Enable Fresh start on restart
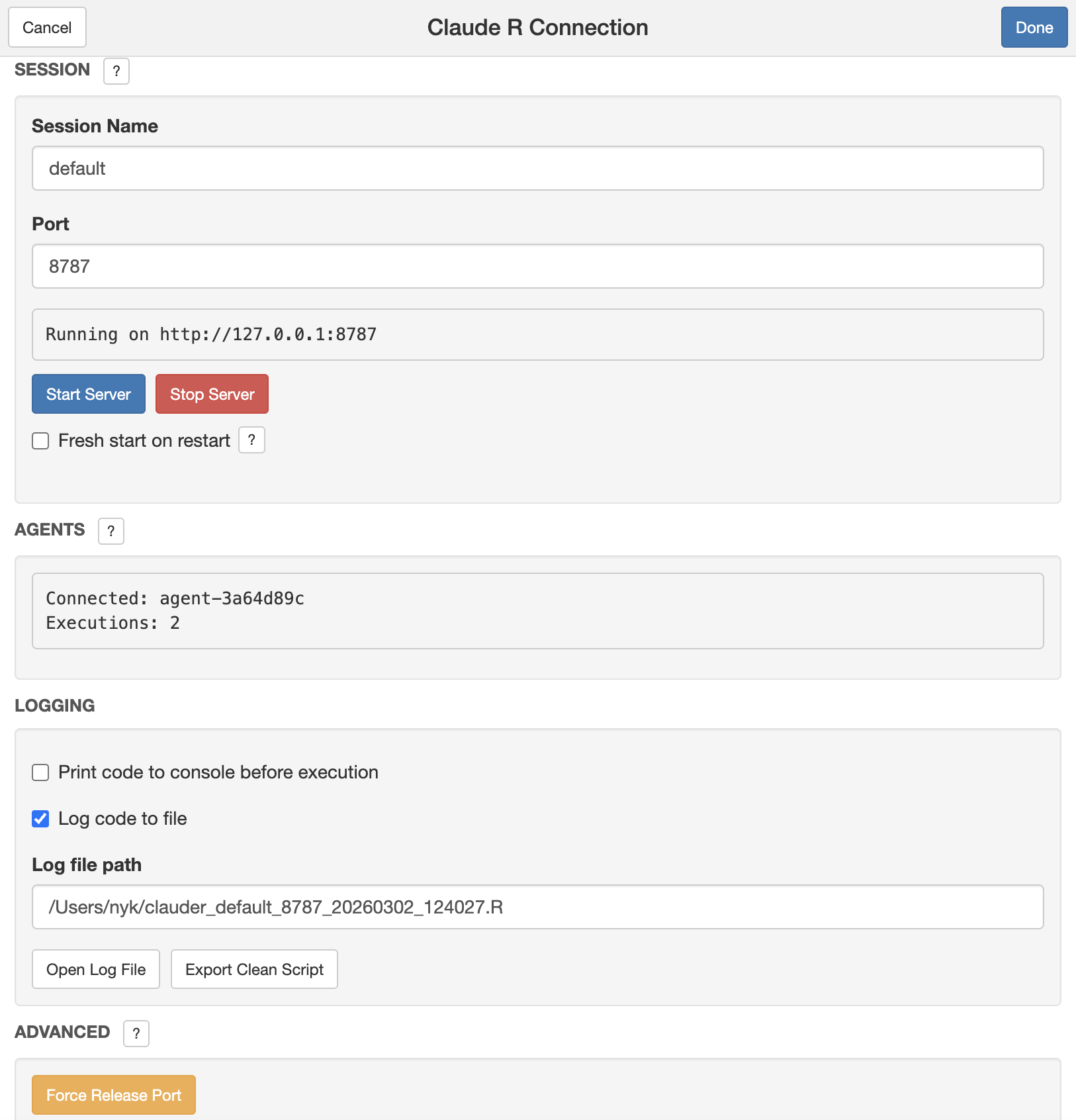This screenshot has height=1120, width=1076. 40,440
